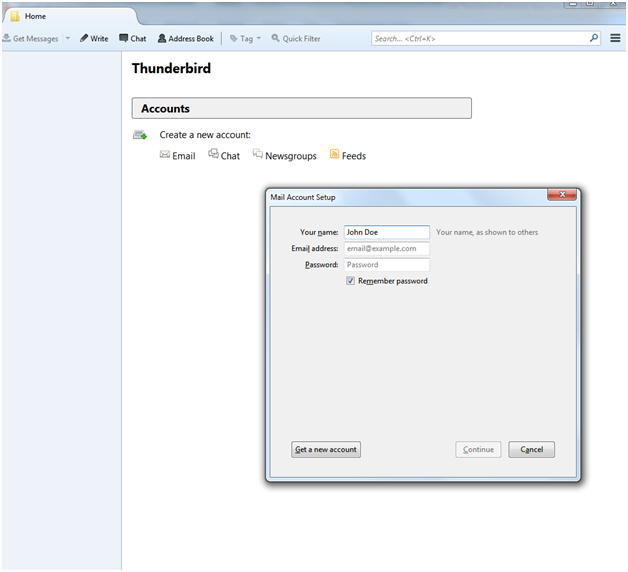Click the magnifier icon in the search box
The height and width of the screenshot is (572, 628).
[x=594, y=38]
